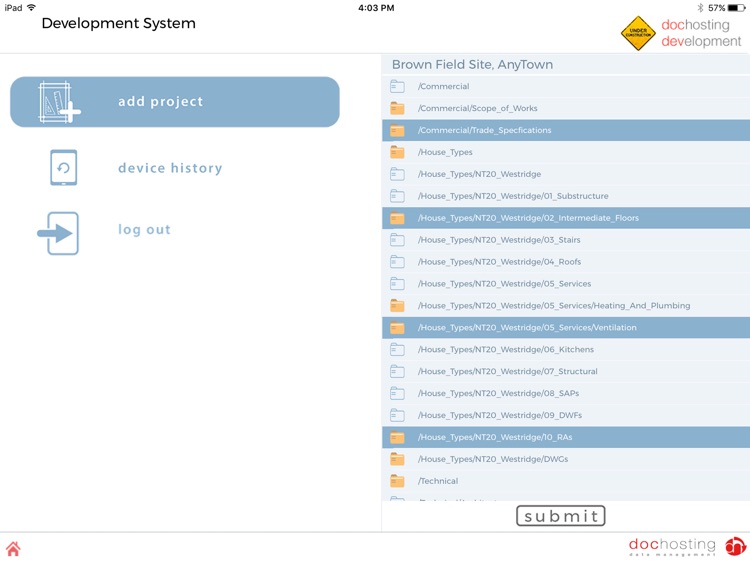Click folder icon beside 08_SAPs

[x=397, y=394]
